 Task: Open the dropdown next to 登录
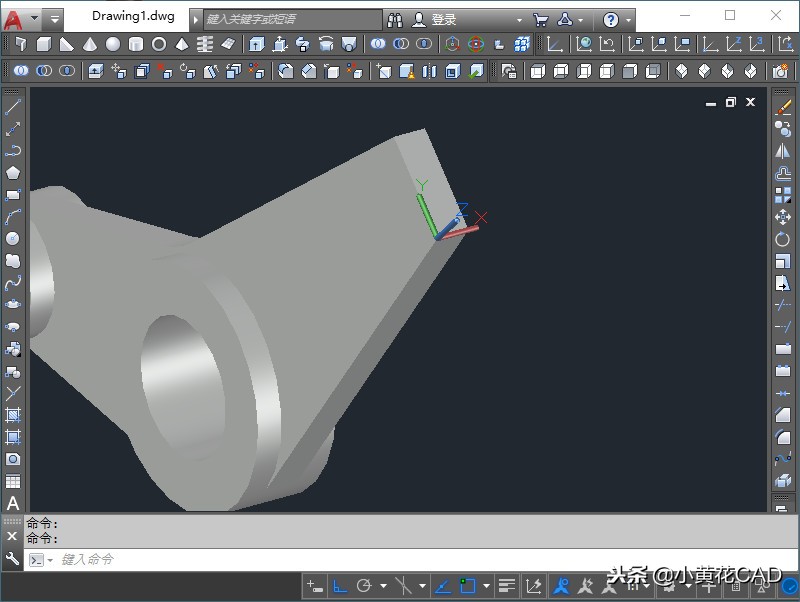tap(519, 20)
